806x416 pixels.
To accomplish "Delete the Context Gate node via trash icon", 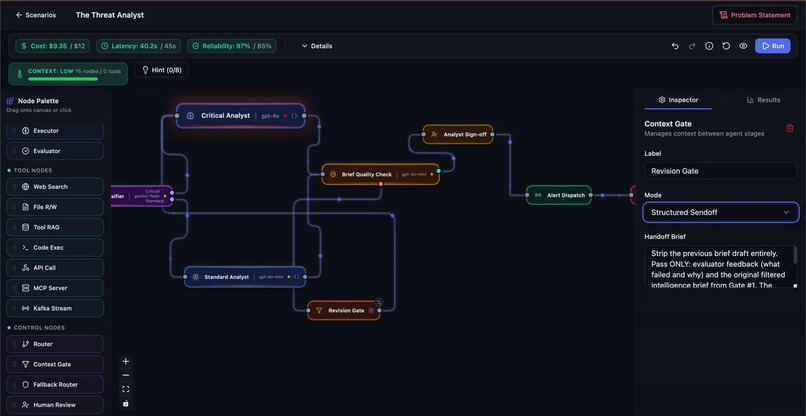I will click(x=790, y=128).
